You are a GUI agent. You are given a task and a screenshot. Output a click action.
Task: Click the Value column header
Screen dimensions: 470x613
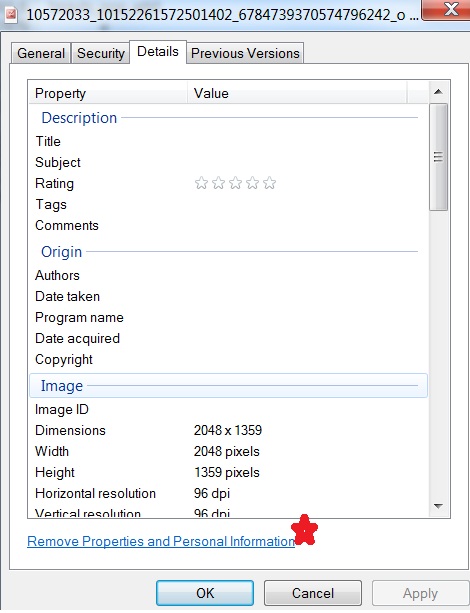coord(297,93)
